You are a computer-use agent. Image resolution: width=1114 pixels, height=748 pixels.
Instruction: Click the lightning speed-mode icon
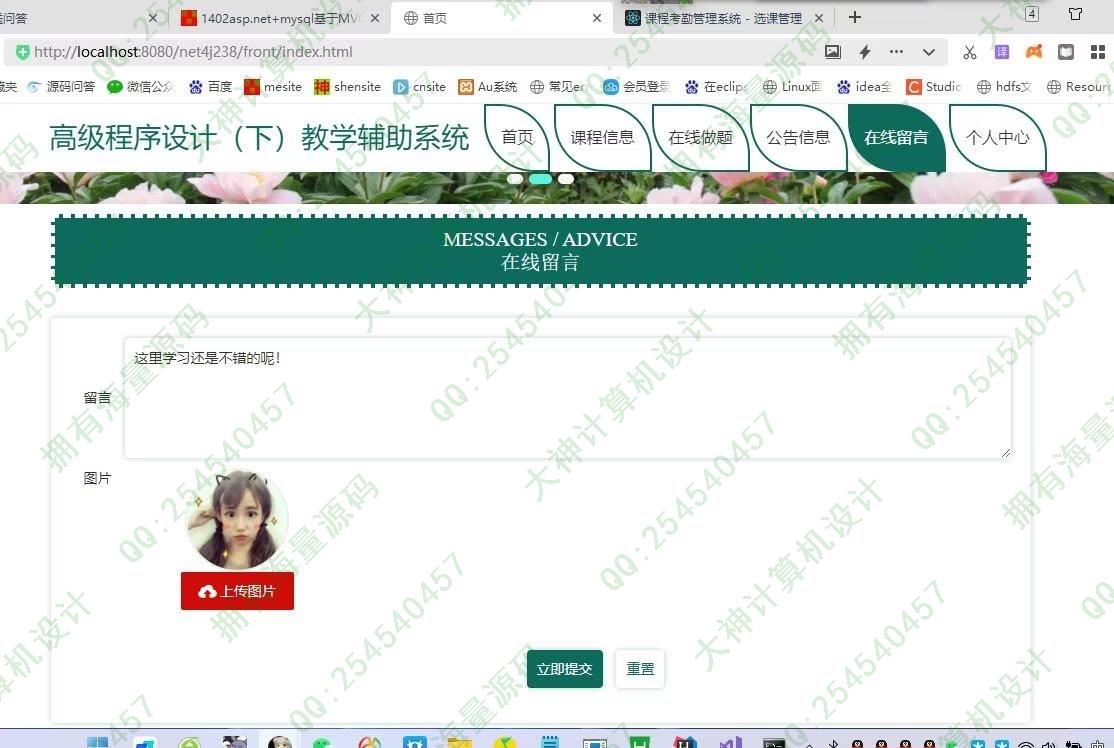[865, 52]
